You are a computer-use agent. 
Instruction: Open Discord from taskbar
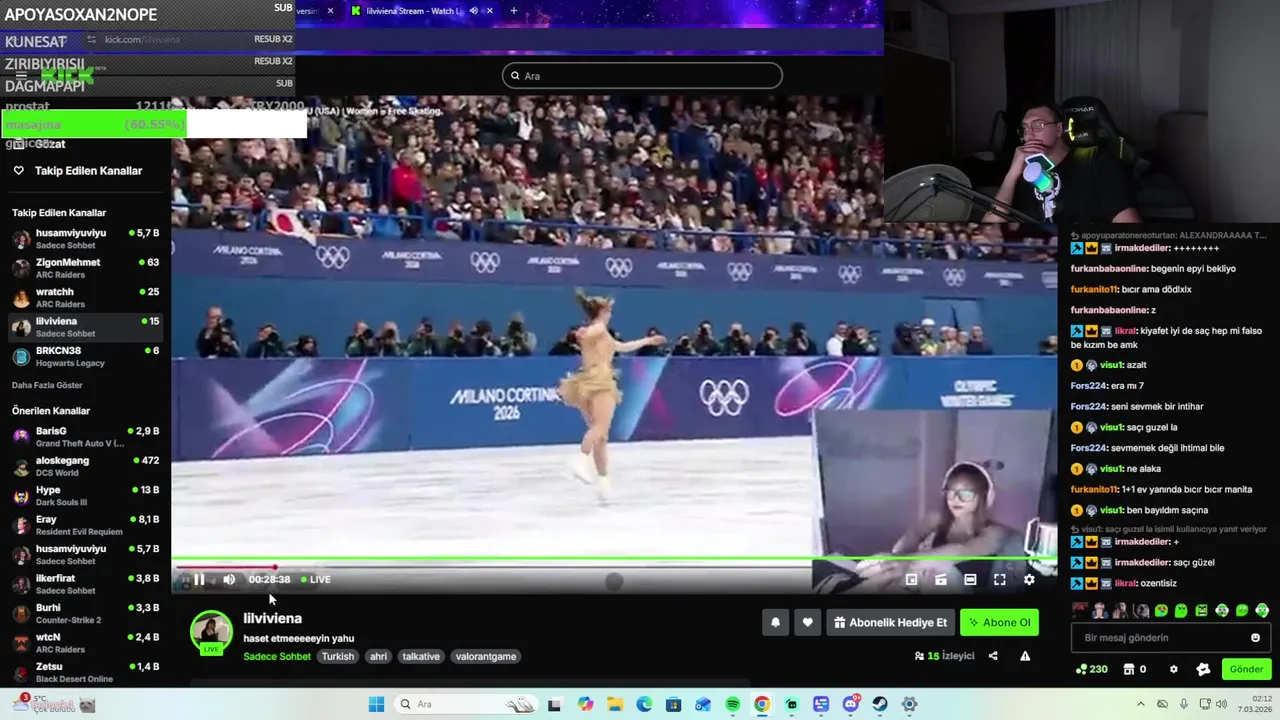[x=850, y=704]
